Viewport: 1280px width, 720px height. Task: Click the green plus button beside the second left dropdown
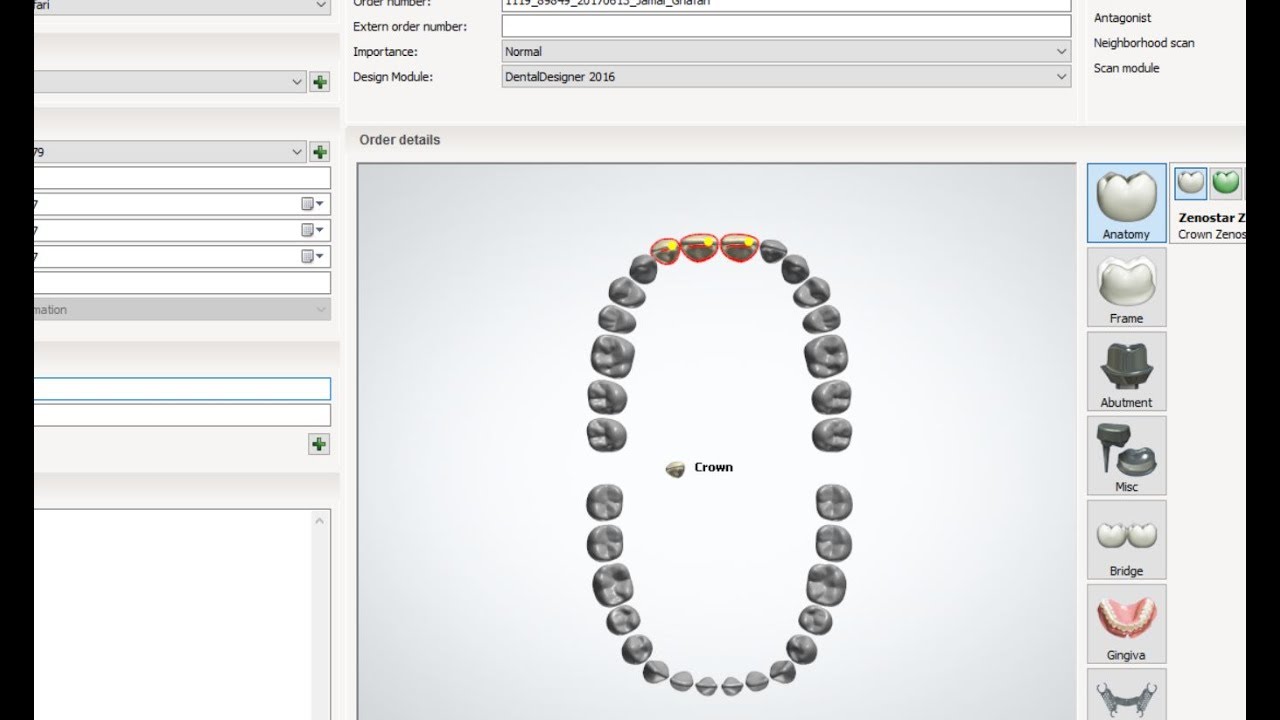coord(320,82)
